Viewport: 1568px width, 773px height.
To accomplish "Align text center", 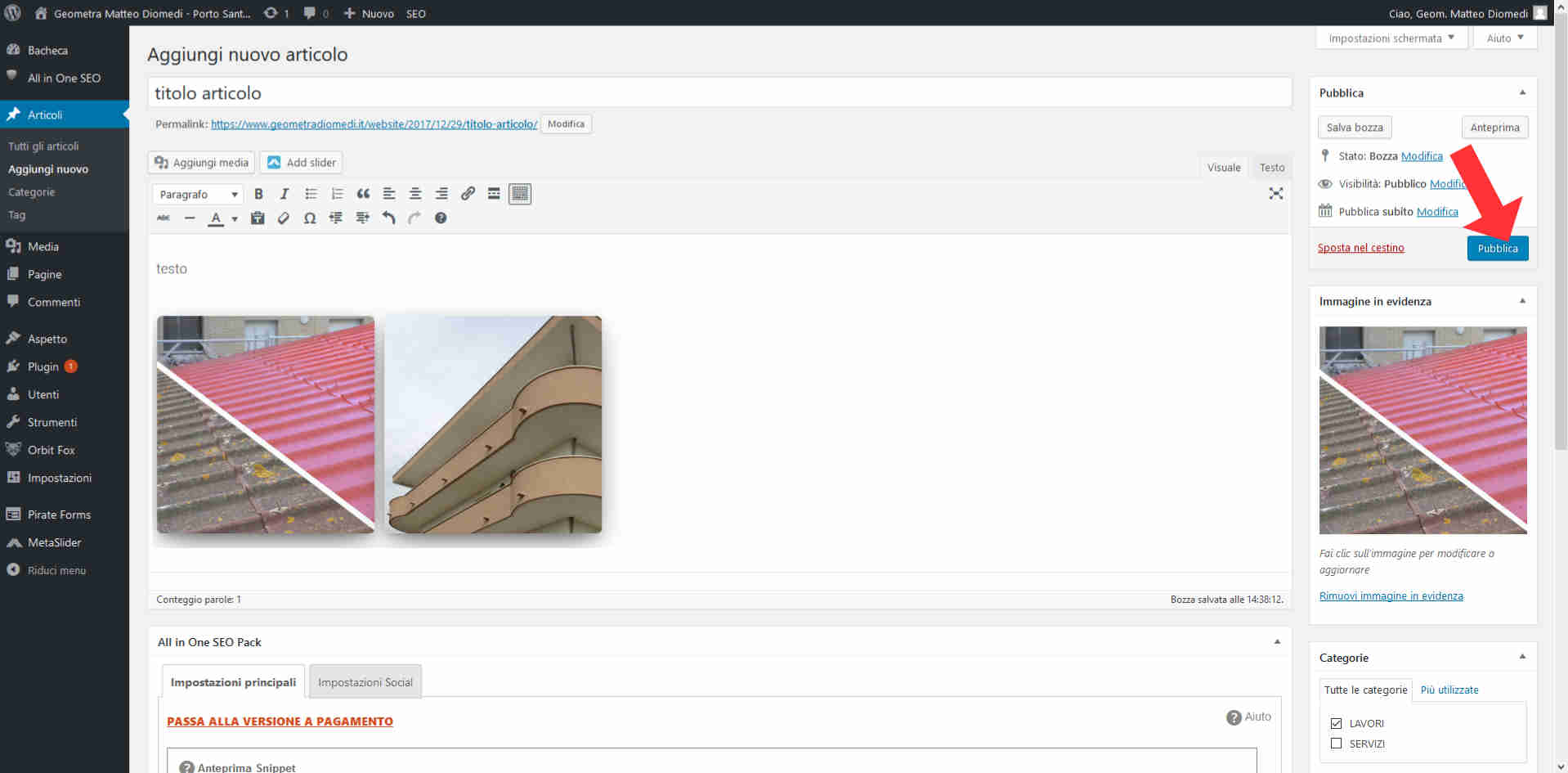I will coord(415,194).
